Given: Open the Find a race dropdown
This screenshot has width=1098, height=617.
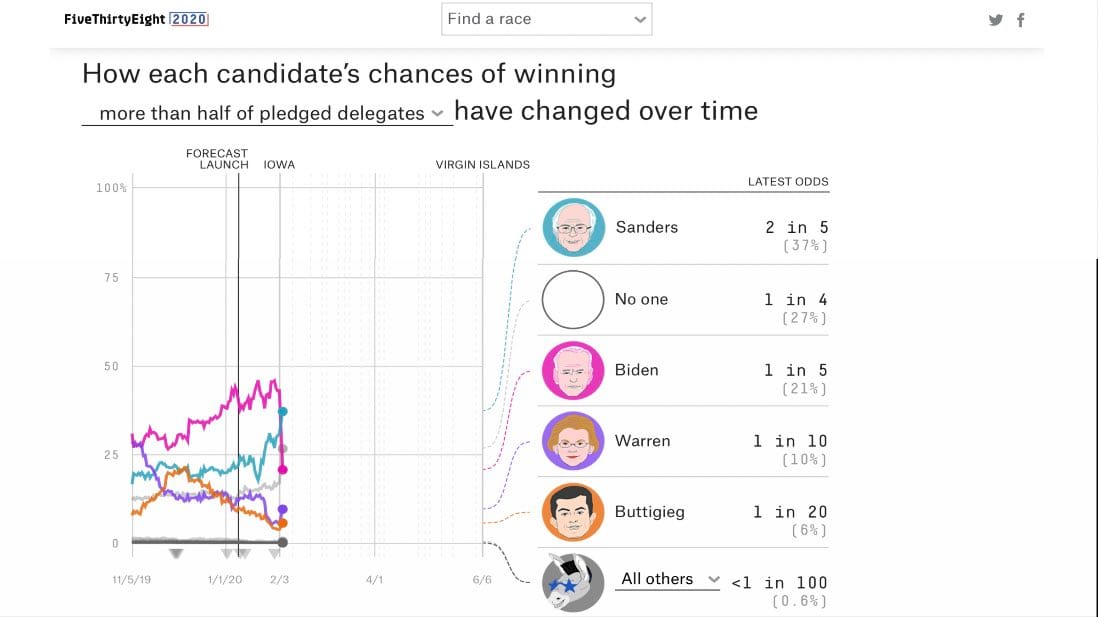Looking at the screenshot, I should pyautogui.click(x=546, y=19).
